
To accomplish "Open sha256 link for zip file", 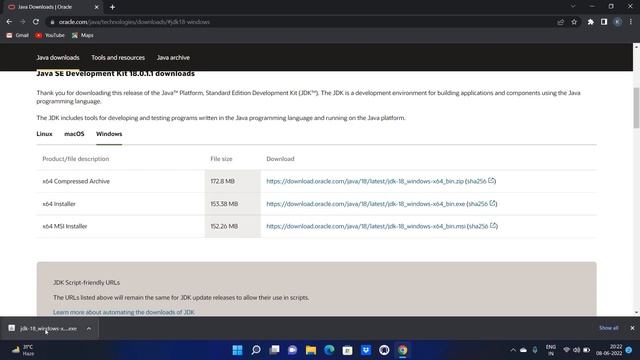I will pos(481,181).
